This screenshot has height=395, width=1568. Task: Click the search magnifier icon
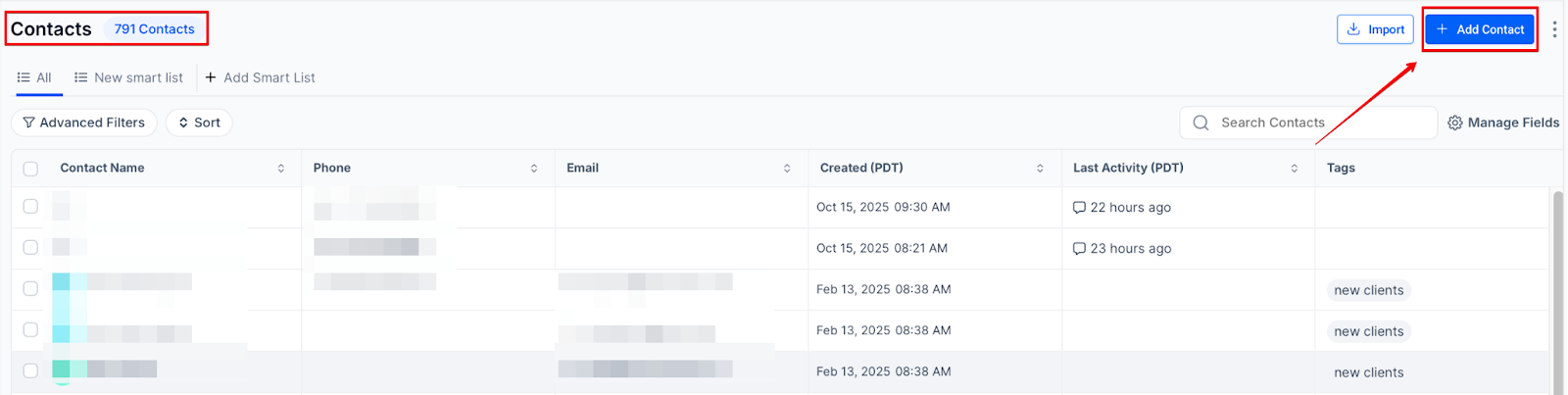1200,123
